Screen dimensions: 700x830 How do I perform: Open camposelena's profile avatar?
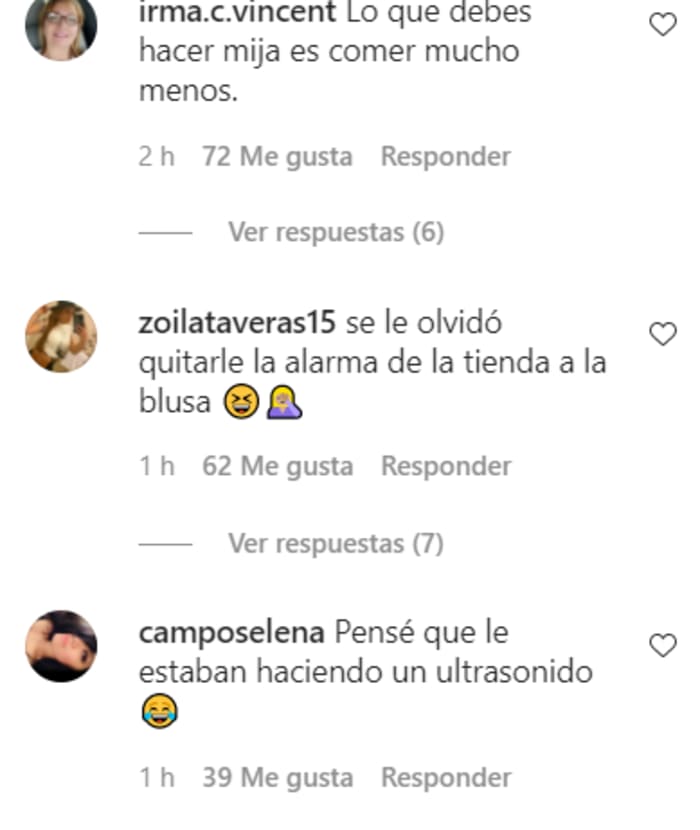pos(61,646)
